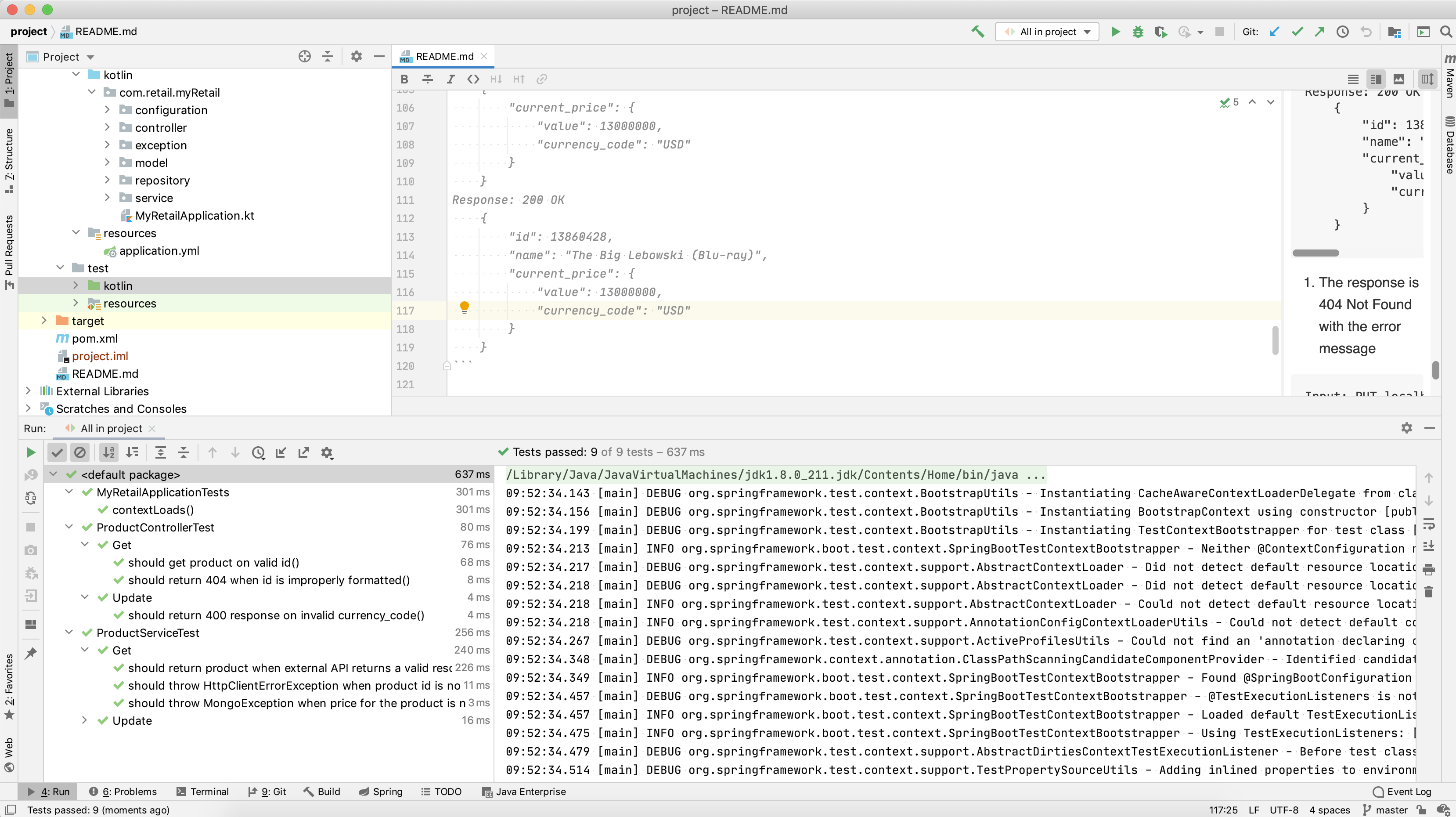Select MyRetailApplication.kt file

tap(195, 215)
